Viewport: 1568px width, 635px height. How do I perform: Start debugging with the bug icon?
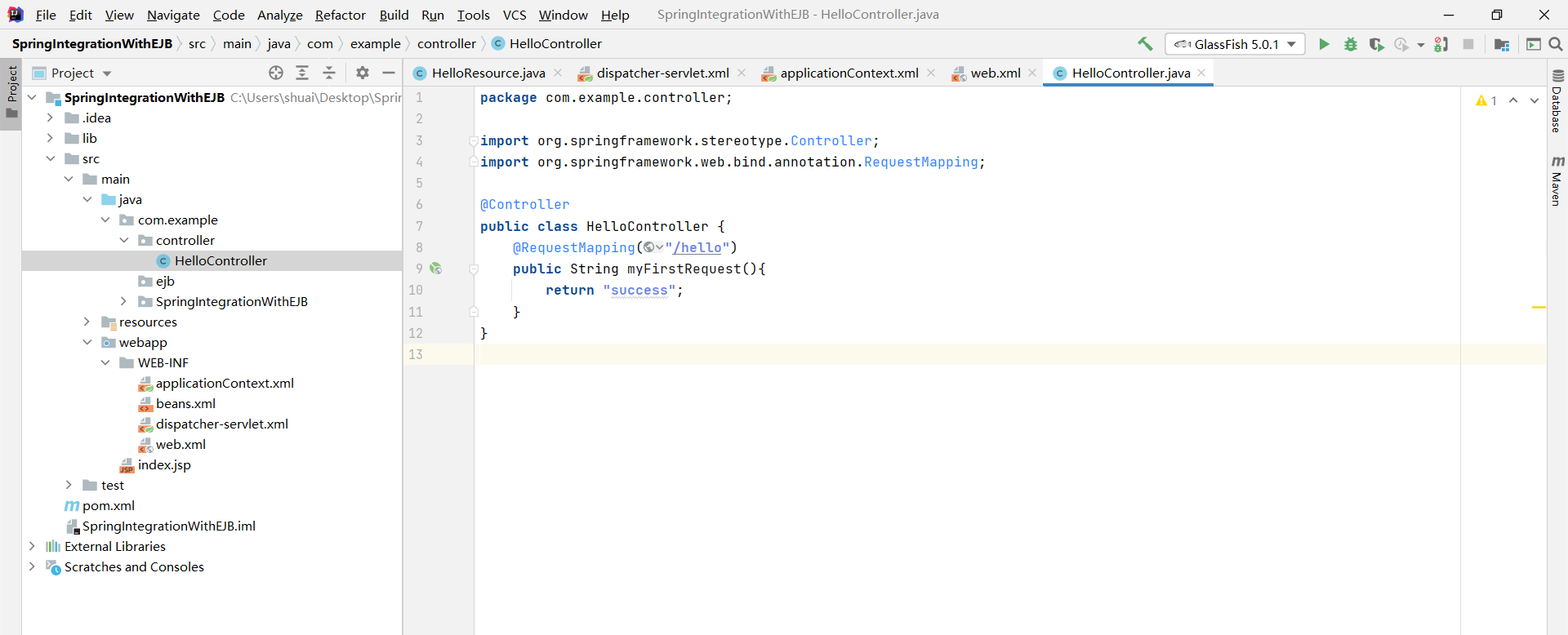point(1351,44)
